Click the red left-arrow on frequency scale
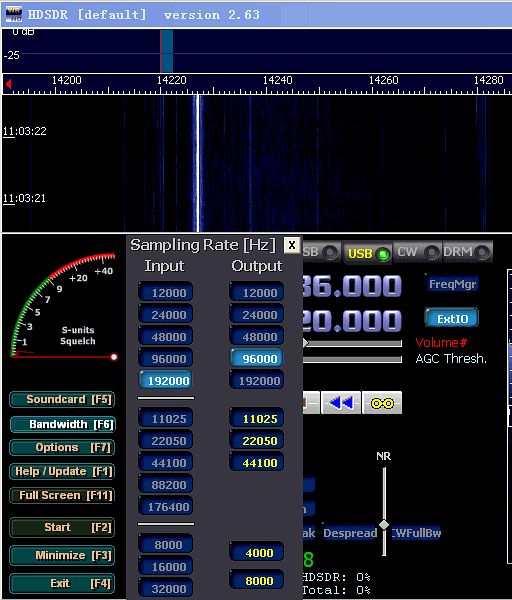The image size is (512, 600). [8, 84]
